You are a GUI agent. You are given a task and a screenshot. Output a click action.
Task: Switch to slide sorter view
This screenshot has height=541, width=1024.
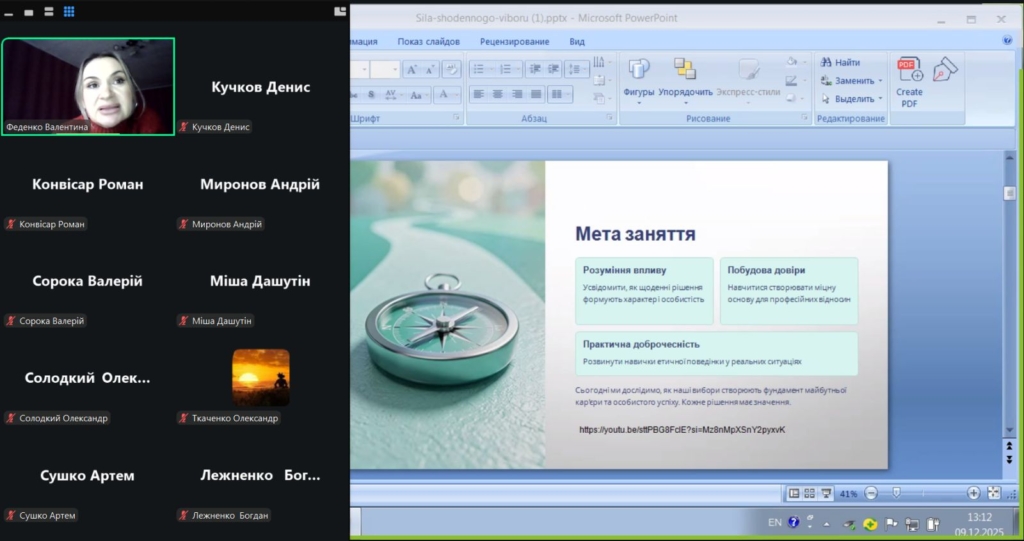point(810,493)
